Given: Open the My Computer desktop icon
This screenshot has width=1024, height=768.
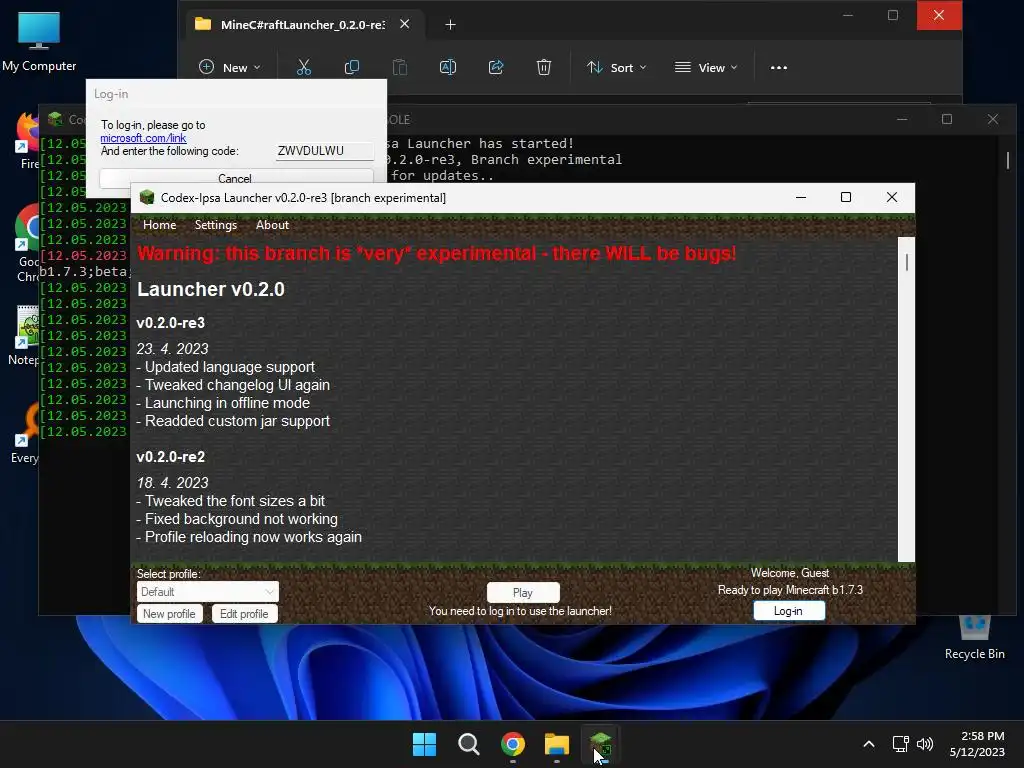Looking at the screenshot, I should pos(39,40).
